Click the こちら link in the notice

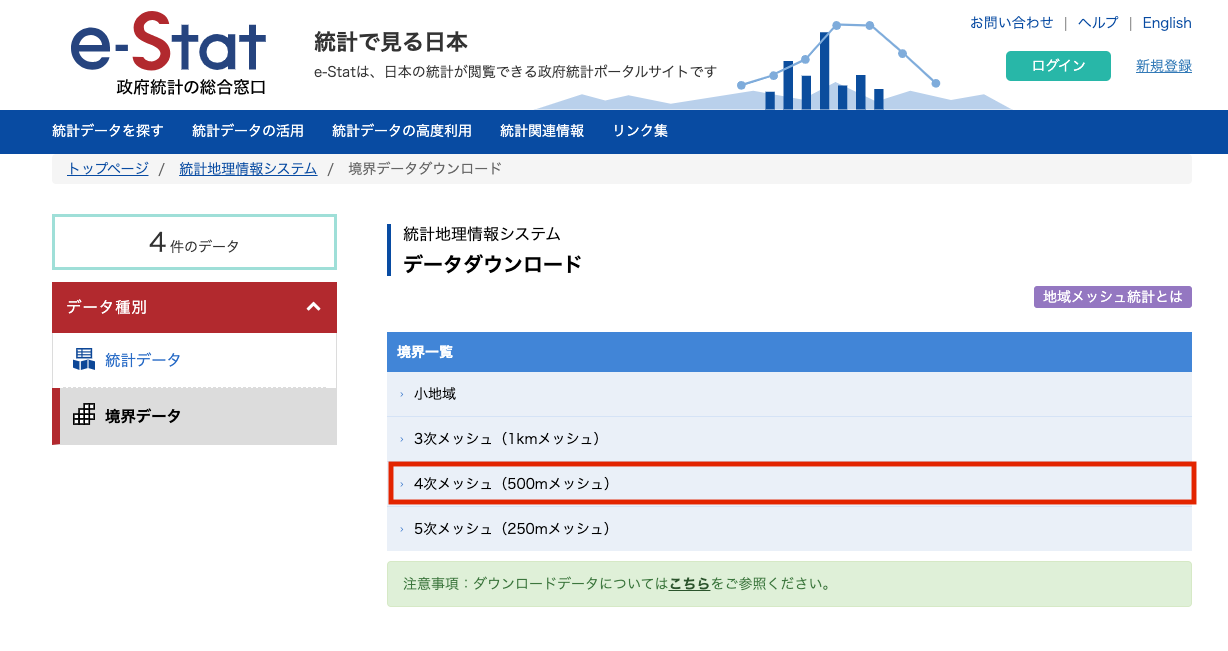(691, 584)
